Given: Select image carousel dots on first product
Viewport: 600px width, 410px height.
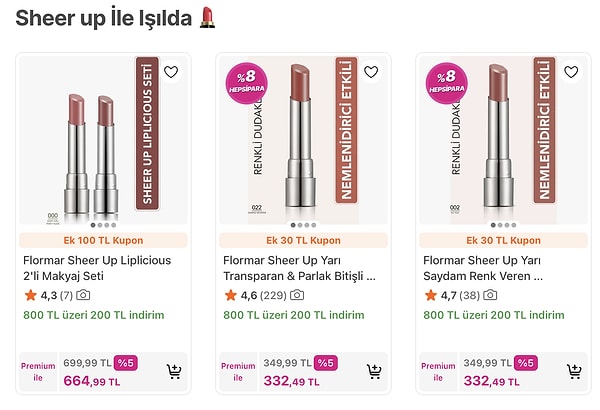Looking at the screenshot, I should (104, 224).
